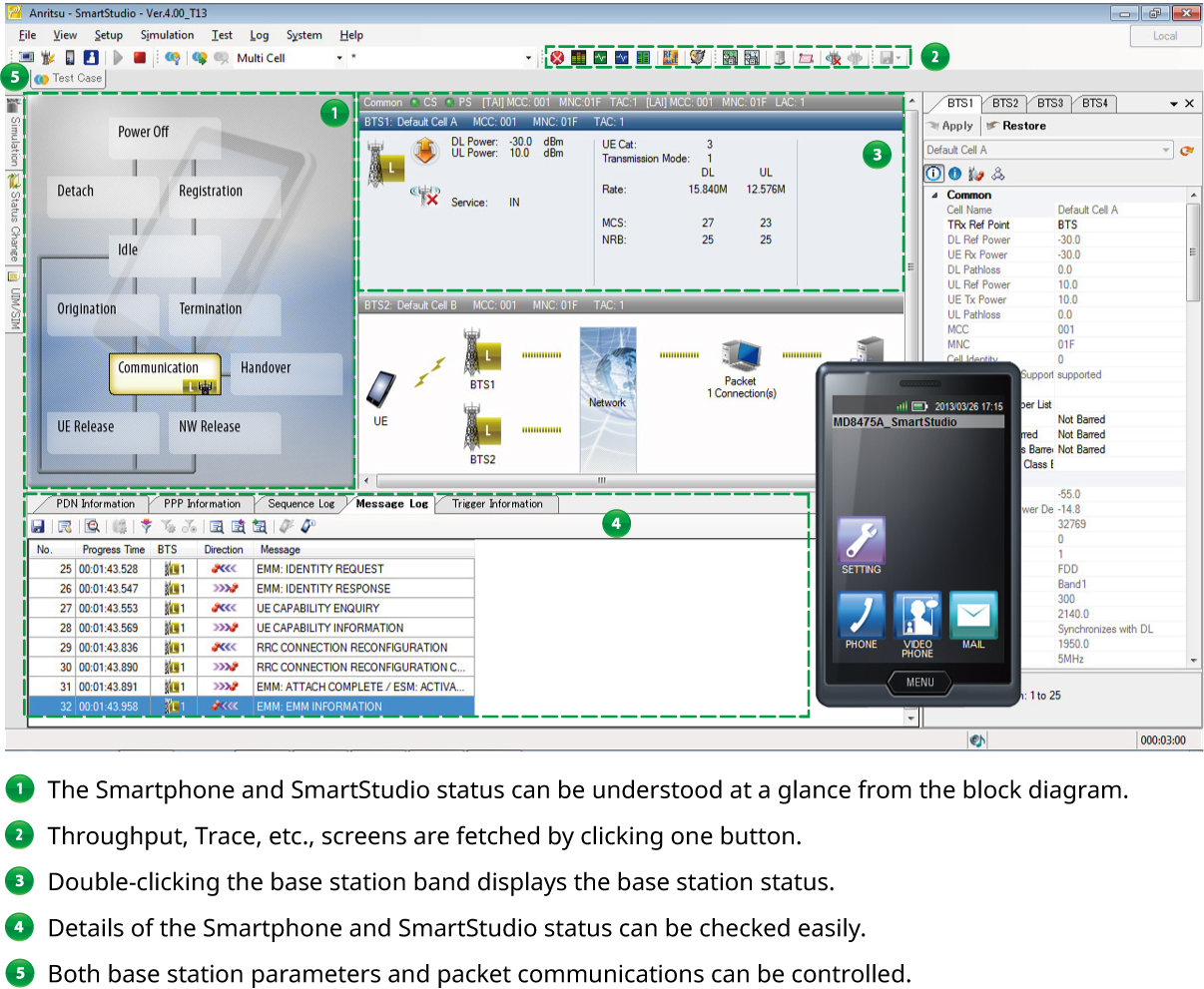Open the blue waveform monitor icon
This screenshot has width=1204, height=989.
click(622, 58)
